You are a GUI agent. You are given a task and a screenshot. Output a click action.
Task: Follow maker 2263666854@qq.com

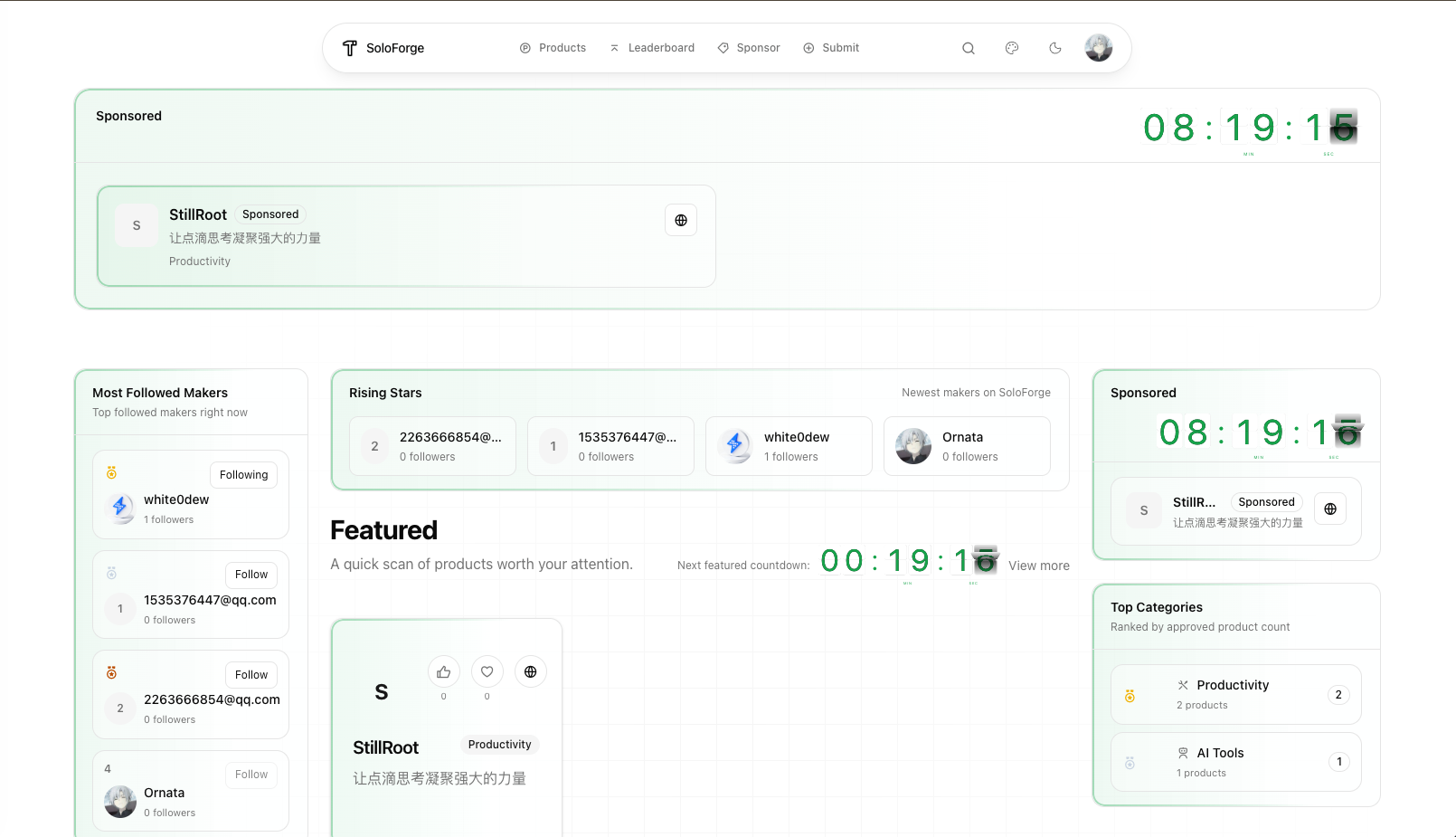[251, 674]
